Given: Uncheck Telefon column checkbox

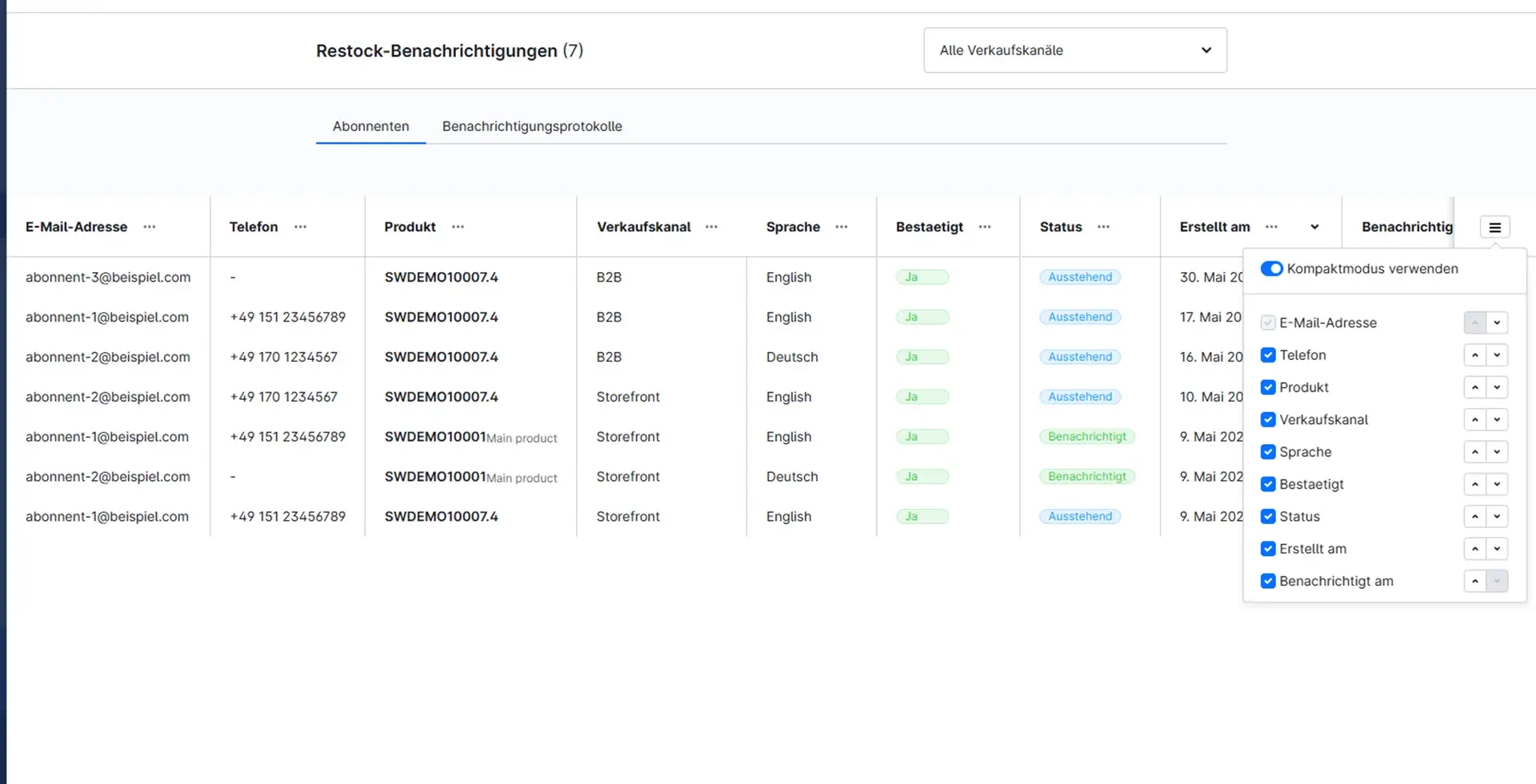Looking at the screenshot, I should point(1268,355).
